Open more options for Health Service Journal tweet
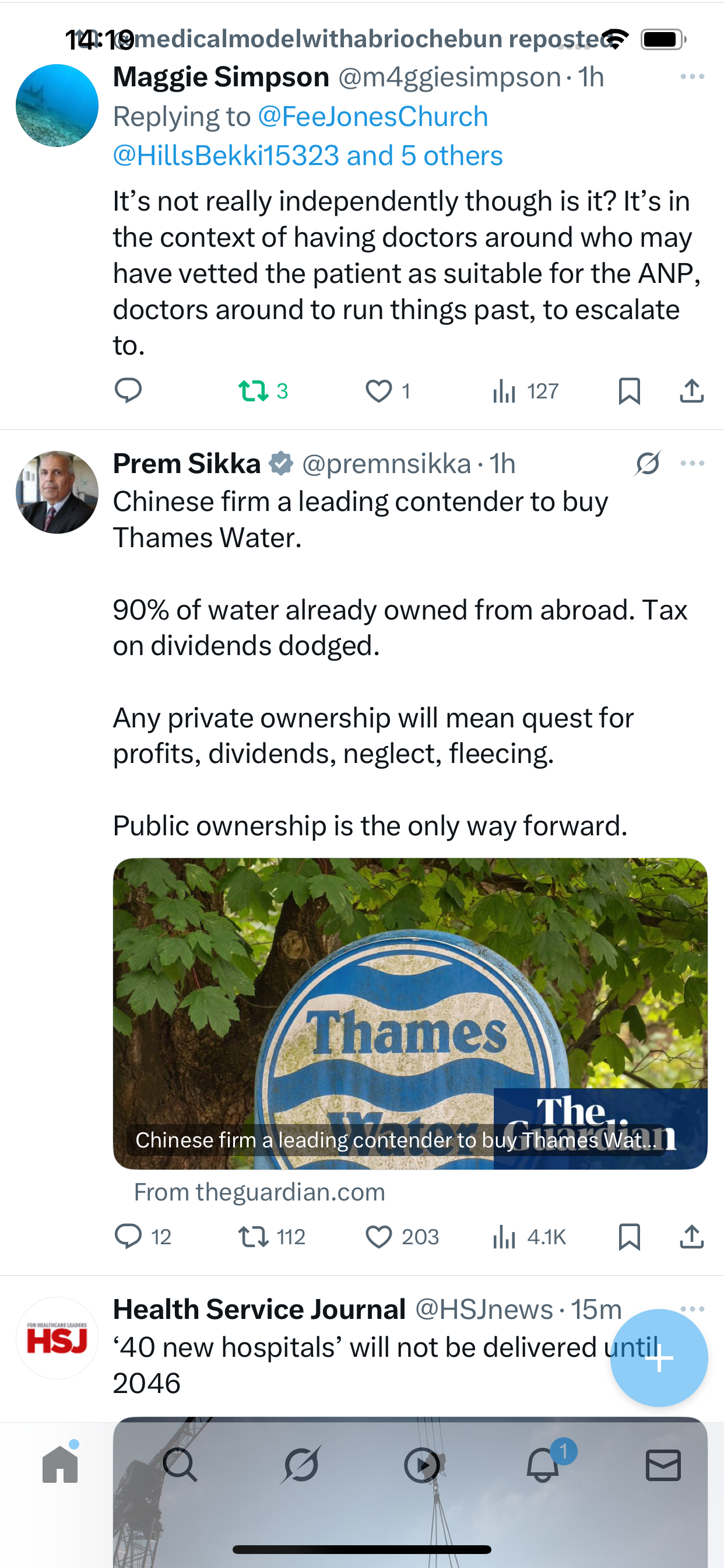Screen dimensions: 724x1568 (693, 1308)
